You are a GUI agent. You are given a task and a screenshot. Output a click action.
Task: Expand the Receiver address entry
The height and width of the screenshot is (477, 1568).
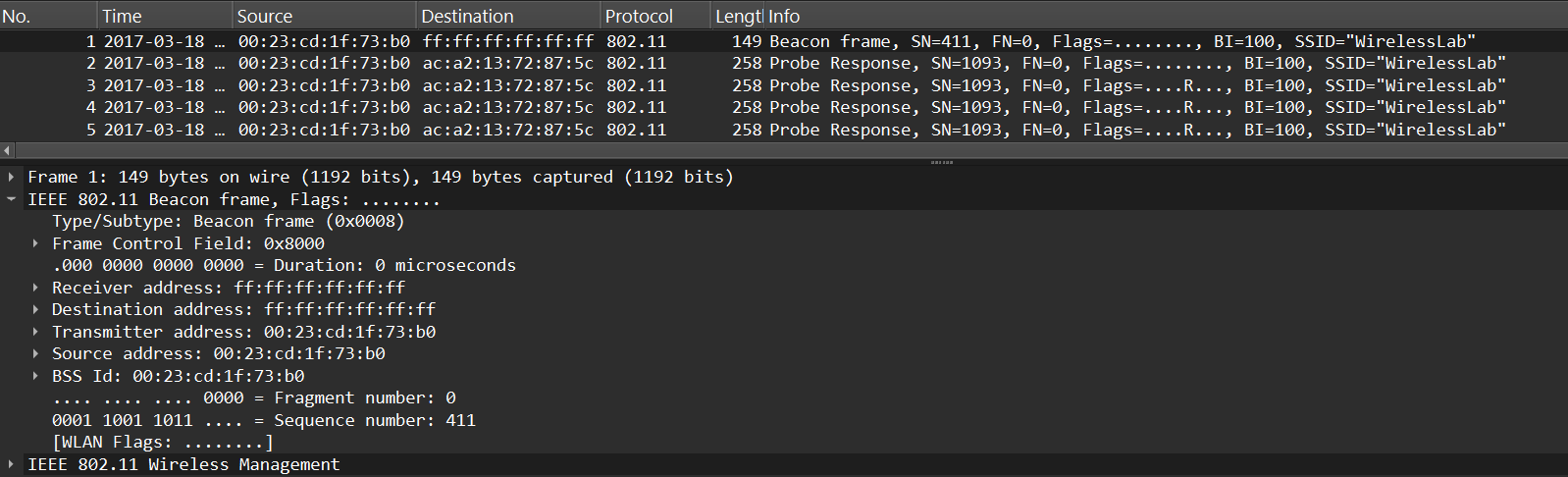pyautogui.click(x=35, y=288)
